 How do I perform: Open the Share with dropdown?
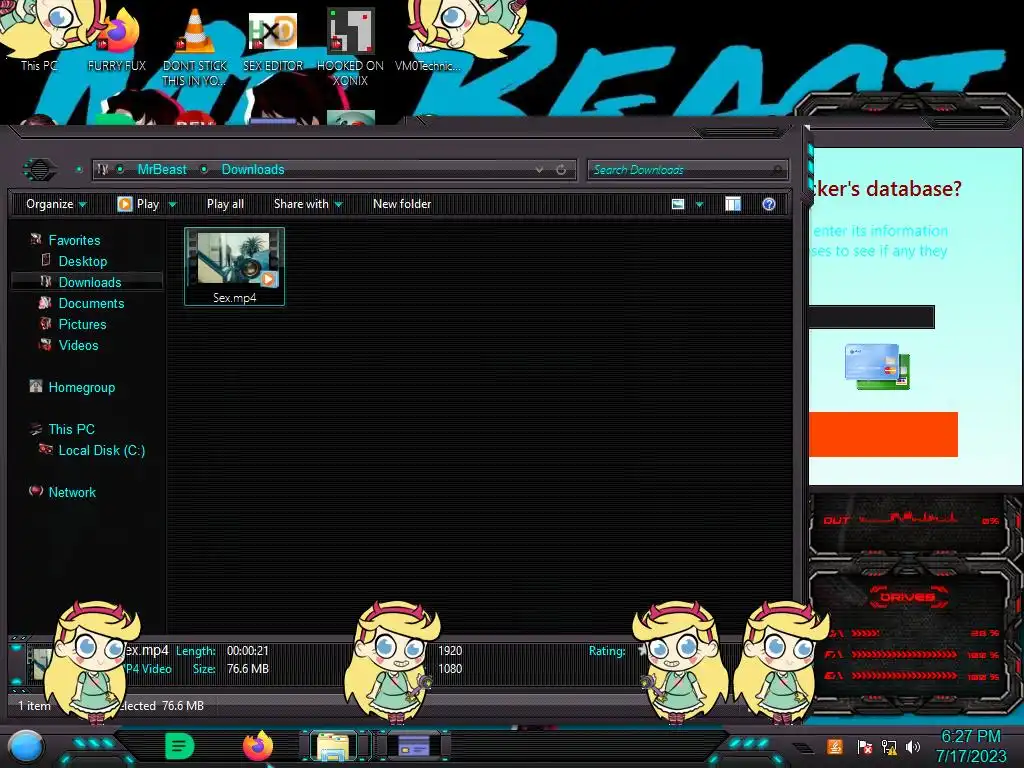pyautogui.click(x=308, y=204)
